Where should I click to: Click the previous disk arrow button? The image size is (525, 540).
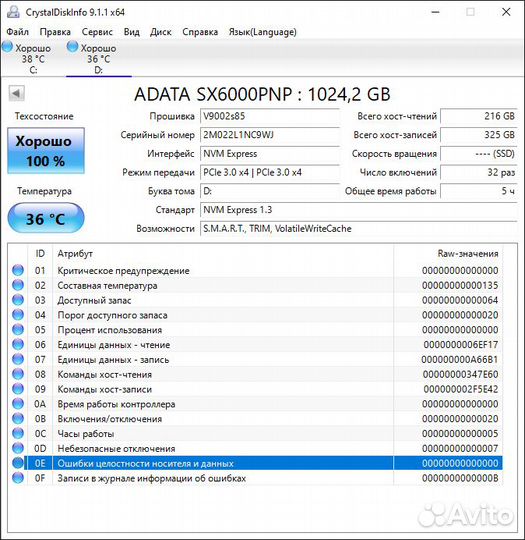coord(16,93)
